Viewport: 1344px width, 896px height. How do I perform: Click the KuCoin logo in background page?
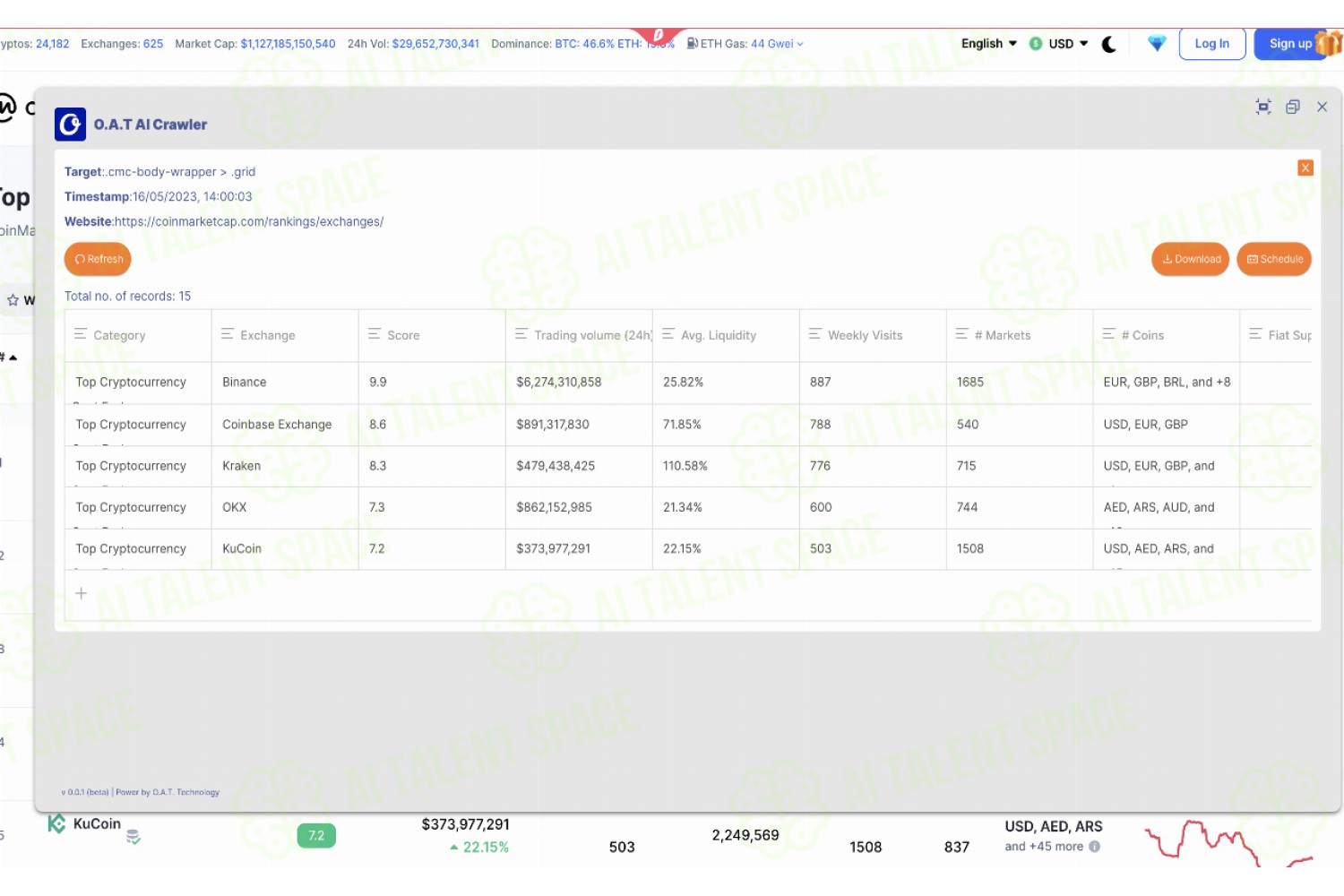[56, 823]
